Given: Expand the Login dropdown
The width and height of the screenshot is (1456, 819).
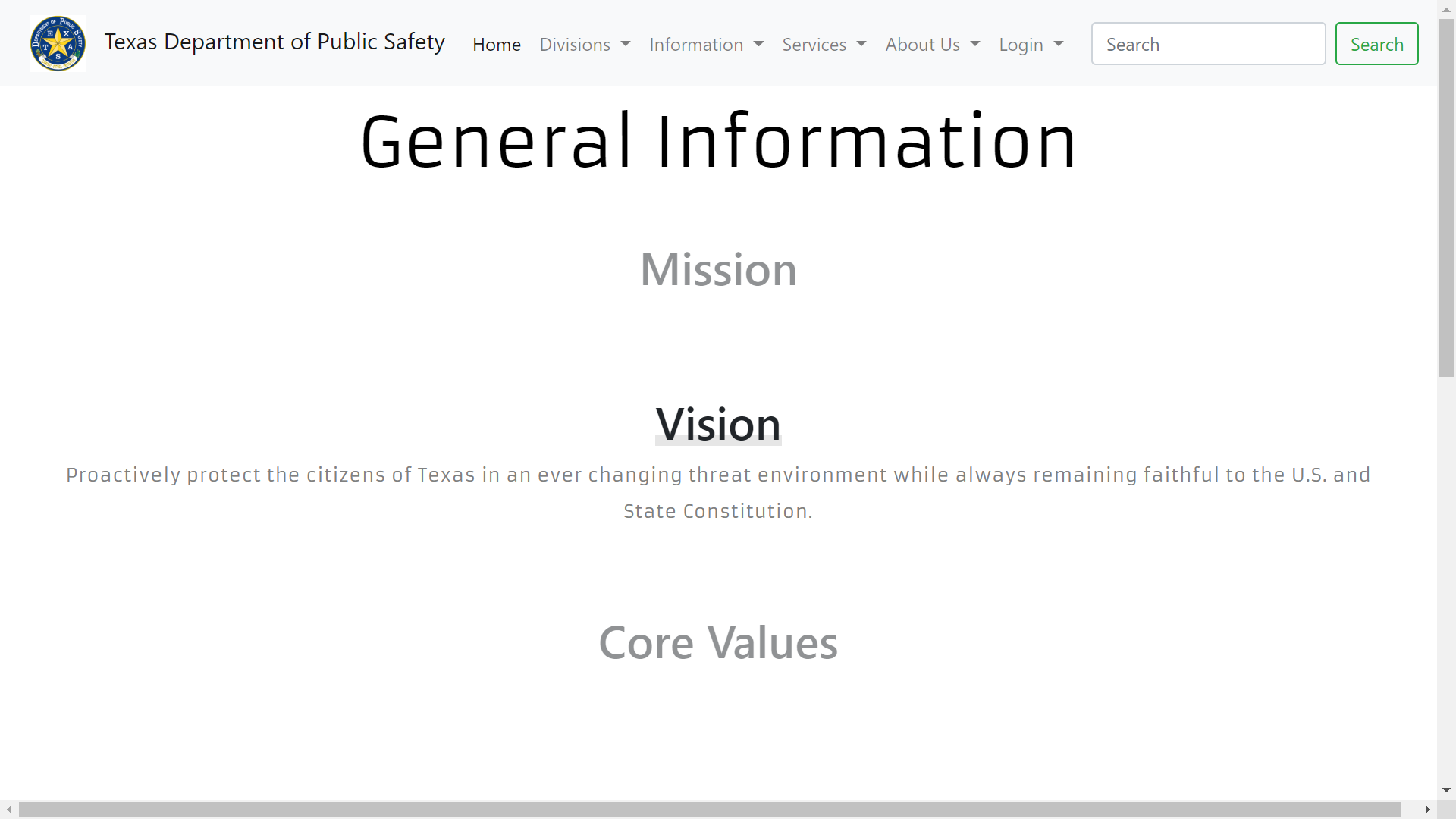Looking at the screenshot, I should 1031,45.
